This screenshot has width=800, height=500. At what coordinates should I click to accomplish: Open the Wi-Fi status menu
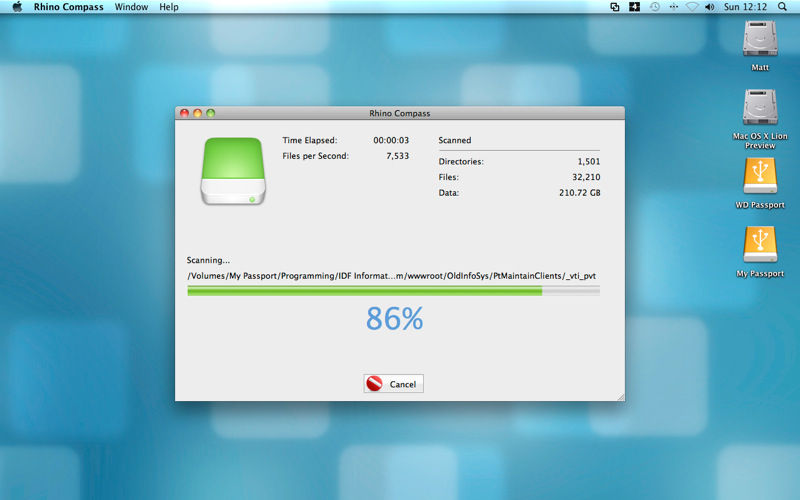692,7
